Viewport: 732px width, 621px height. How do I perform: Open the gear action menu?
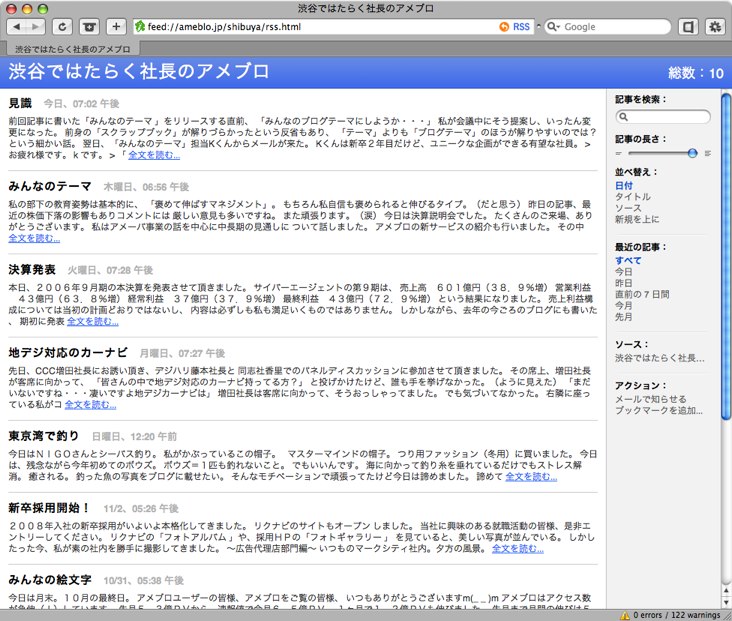pyautogui.click(x=715, y=27)
